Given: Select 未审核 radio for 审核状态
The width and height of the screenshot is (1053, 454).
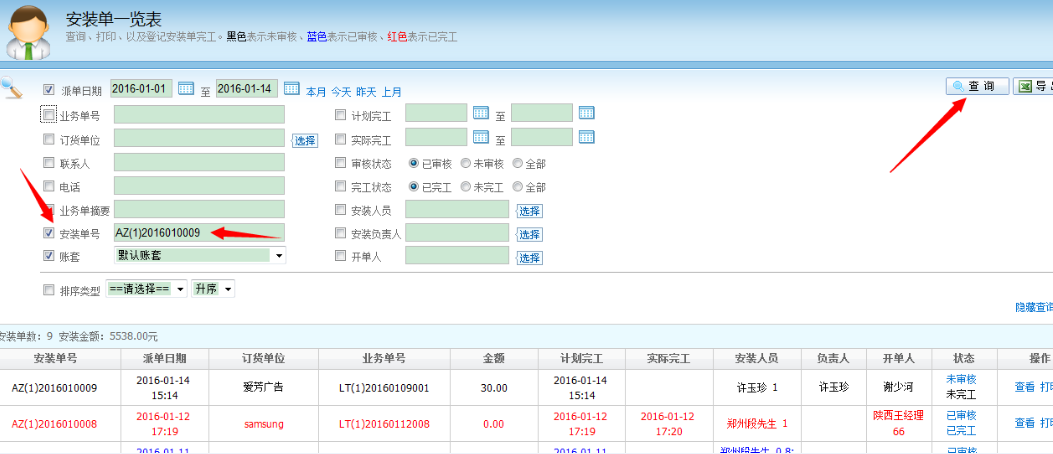Looking at the screenshot, I should tap(466, 163).
